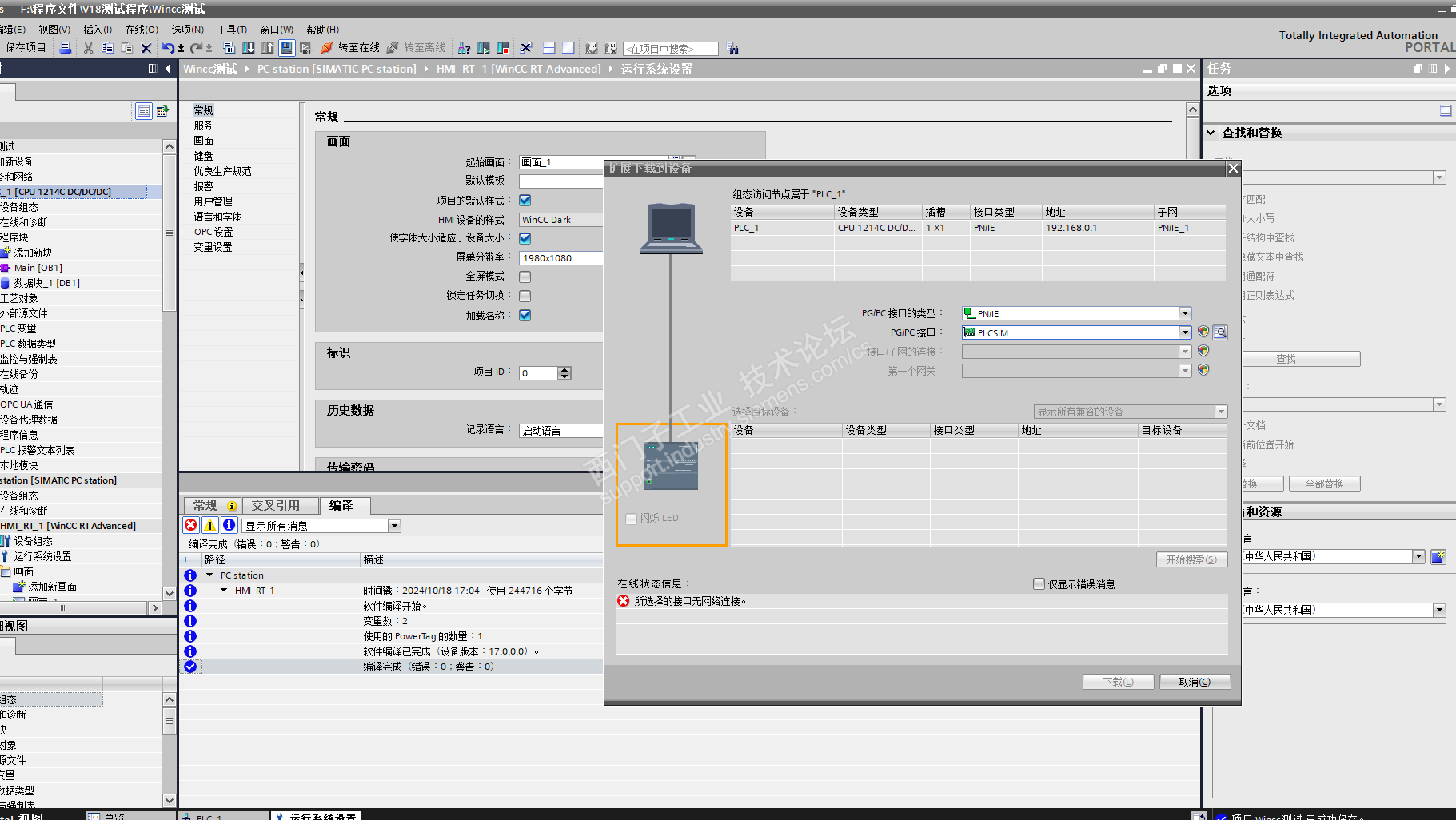1456x820 pixels.
Task: Click the 开始搜索(S) button
Action: [1191, 559]
